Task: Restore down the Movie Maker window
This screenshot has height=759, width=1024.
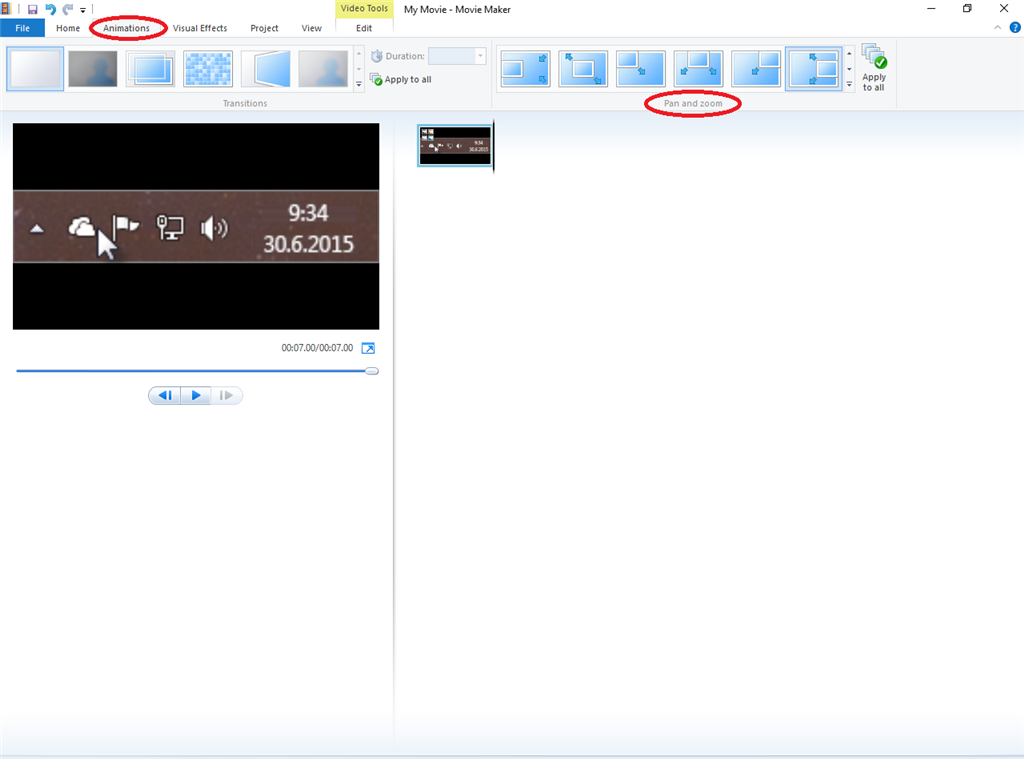Action: pos(967,8)
